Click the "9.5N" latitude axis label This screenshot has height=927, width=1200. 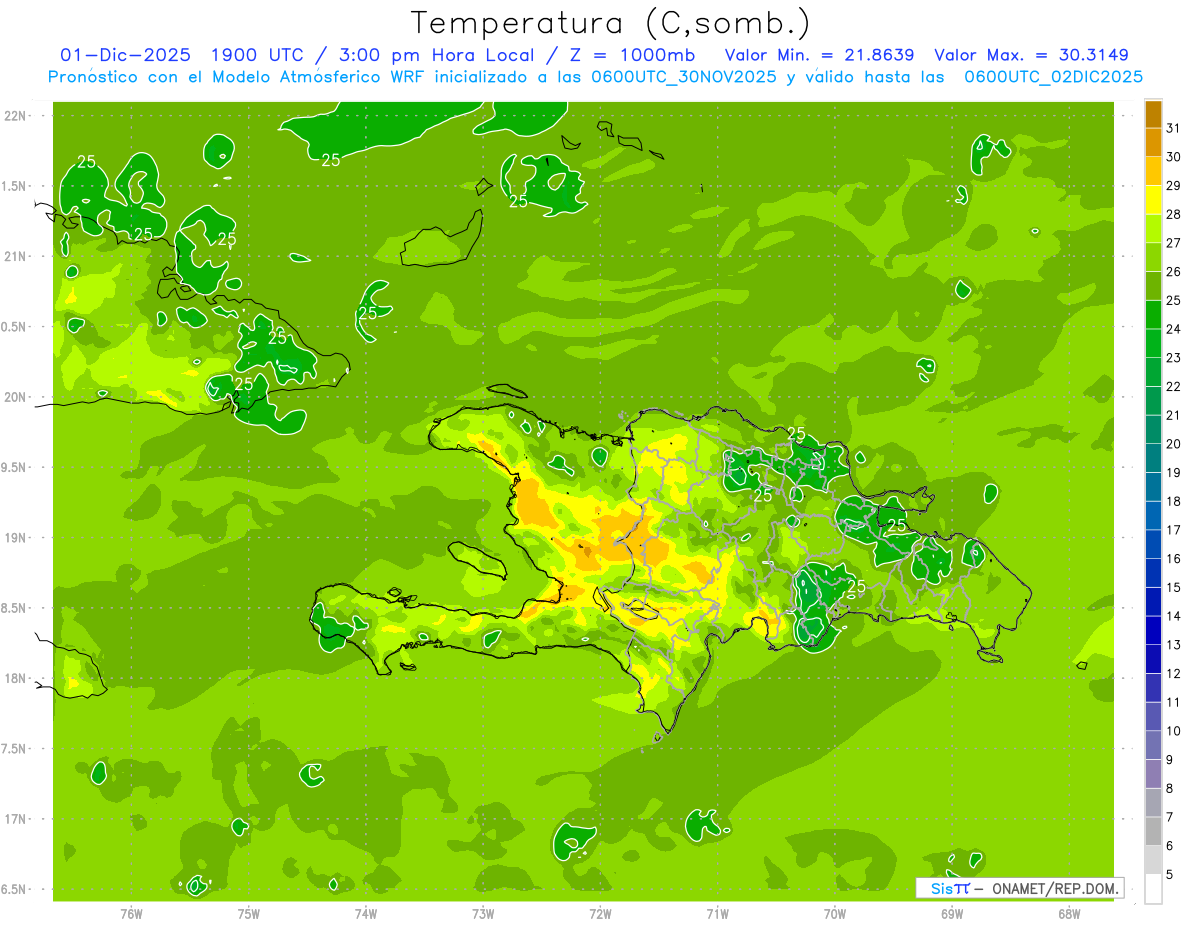[15, 467]
